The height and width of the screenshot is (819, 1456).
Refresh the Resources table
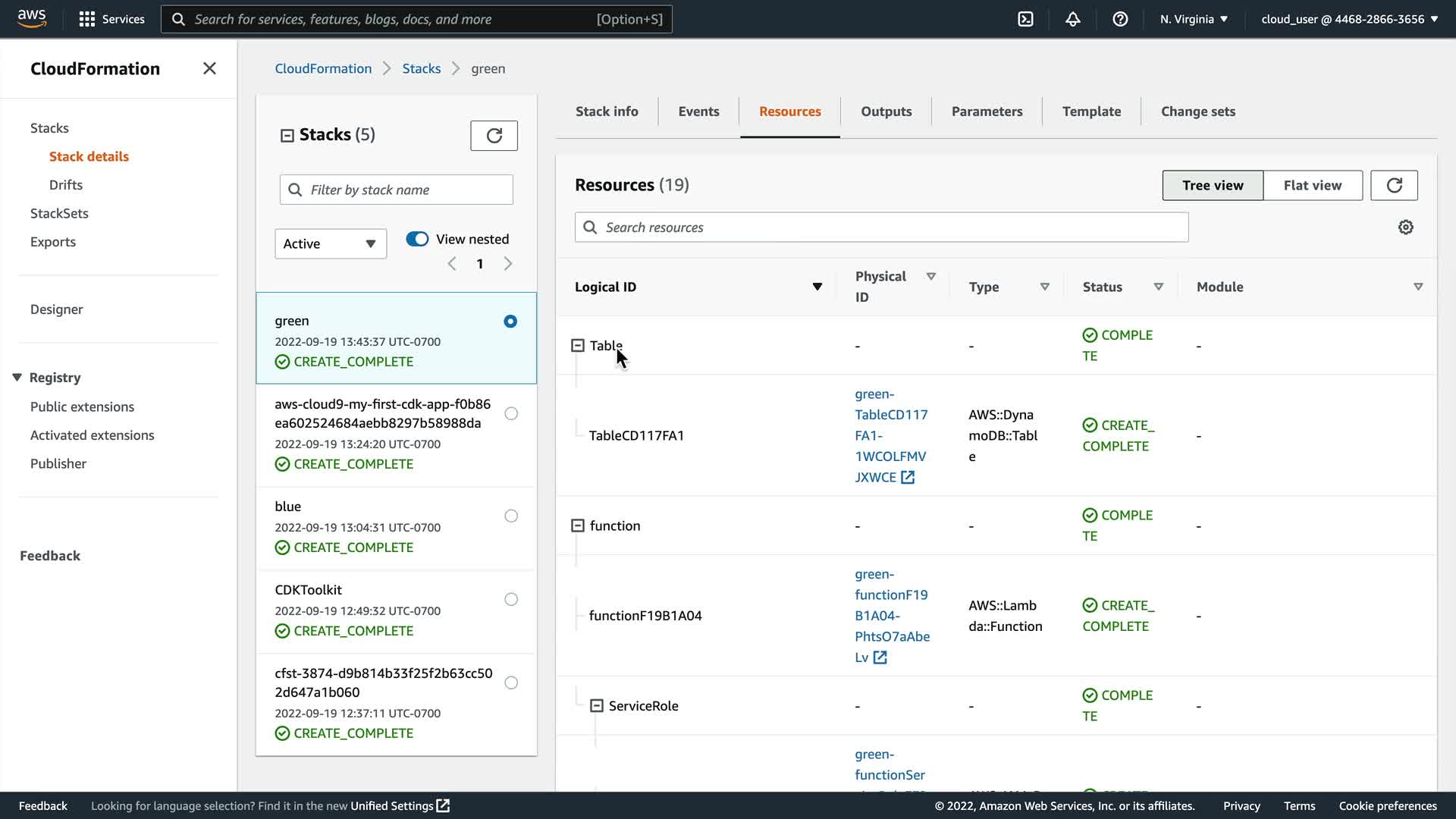pyautogui.click(x=1394, y=185)
